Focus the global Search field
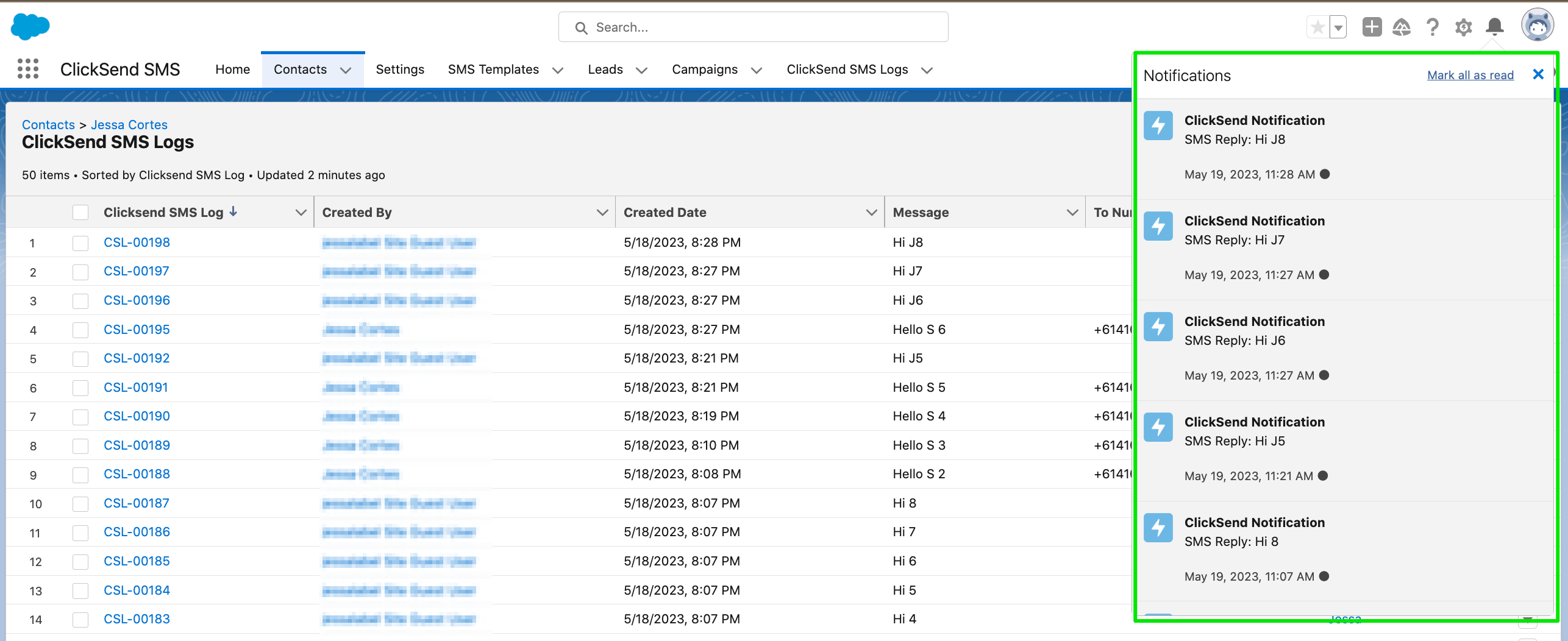 click(x=753, y=27)
